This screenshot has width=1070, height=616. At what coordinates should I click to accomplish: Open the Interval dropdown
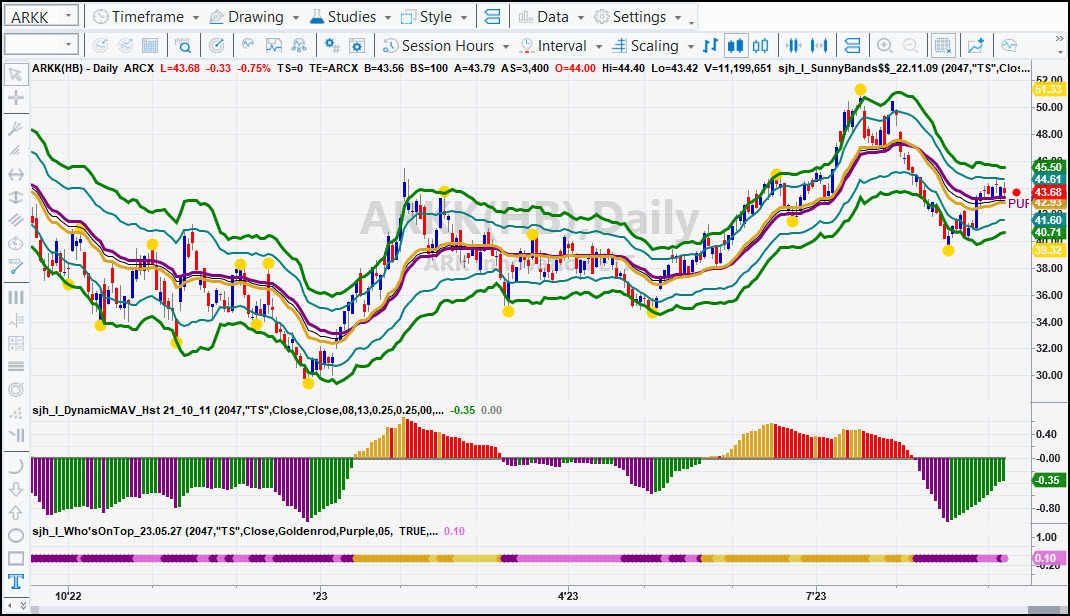click(598, 46)
